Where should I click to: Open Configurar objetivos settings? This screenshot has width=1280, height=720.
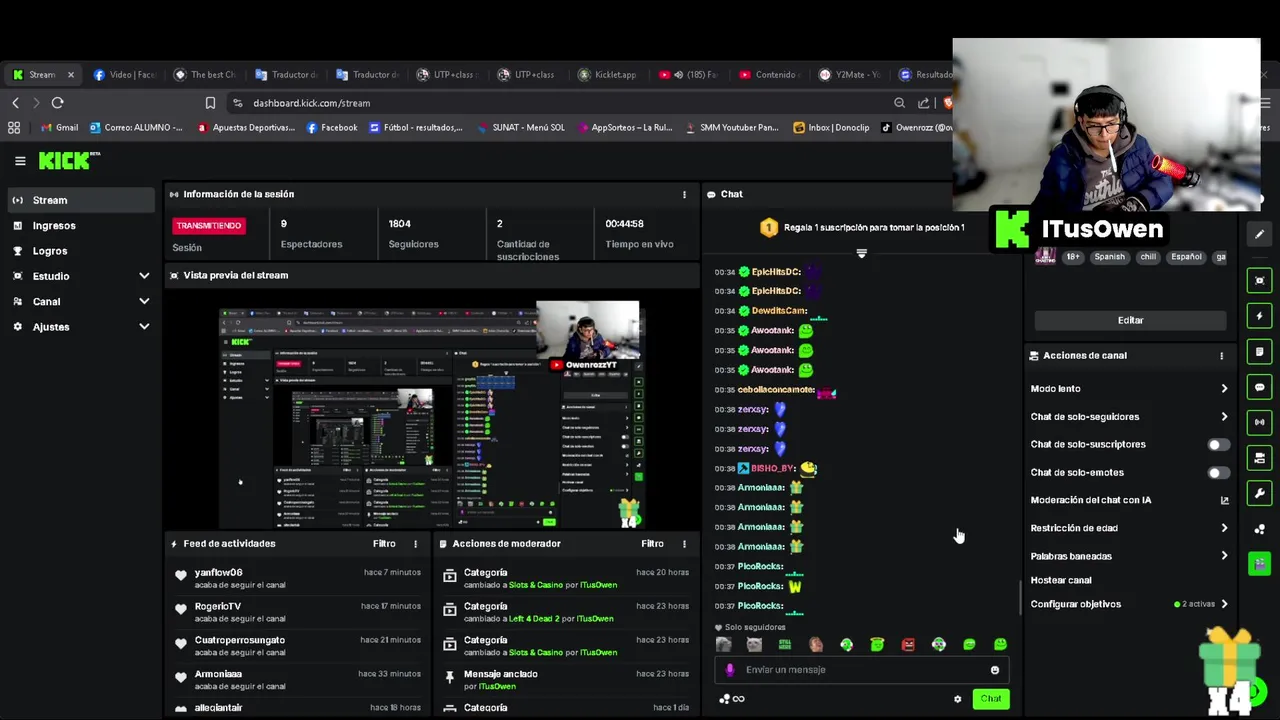1129,604
